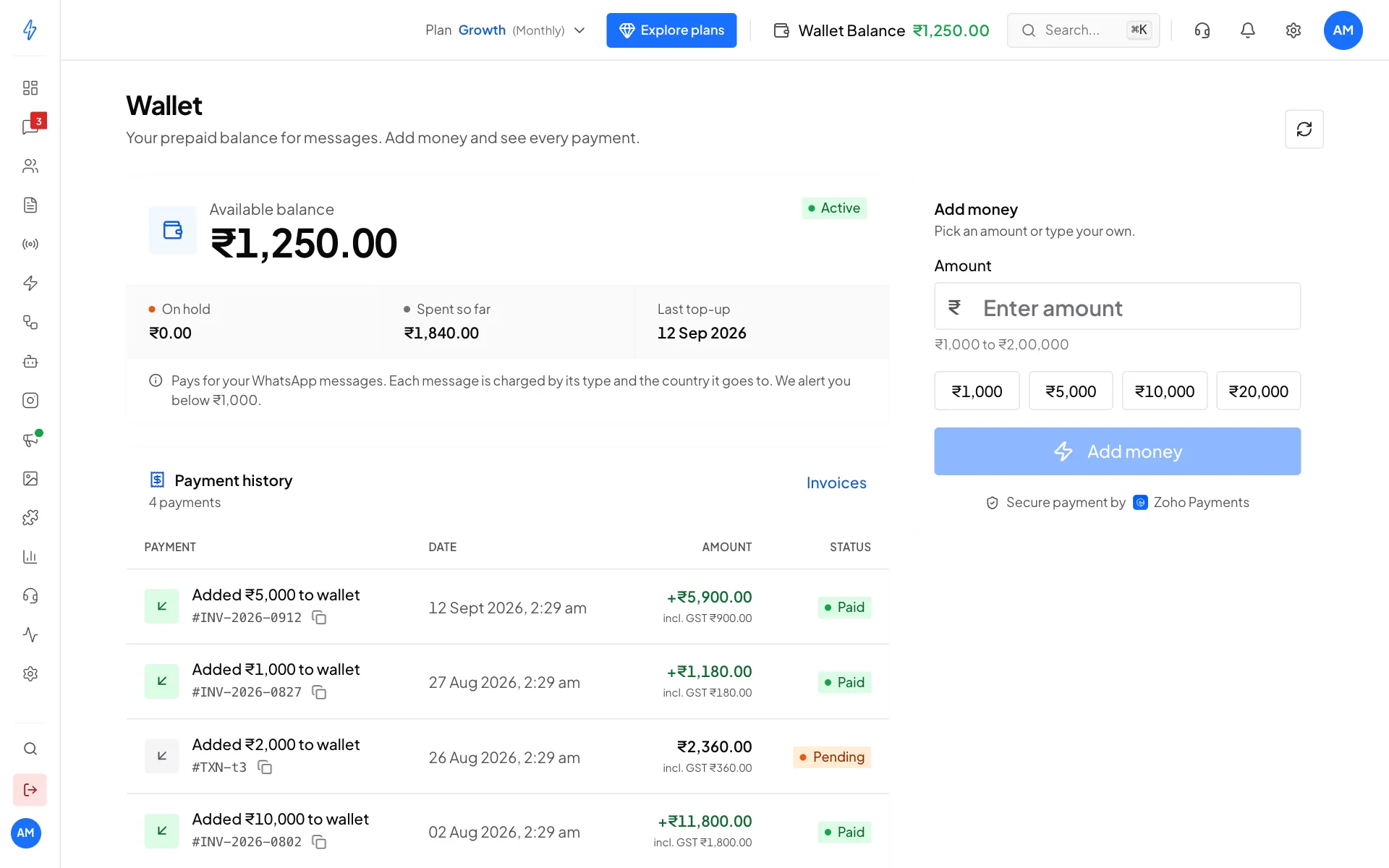Viewport: 1389px width, 868px height.
Task: Click the Add money button
Action: tap(1117, 451)
